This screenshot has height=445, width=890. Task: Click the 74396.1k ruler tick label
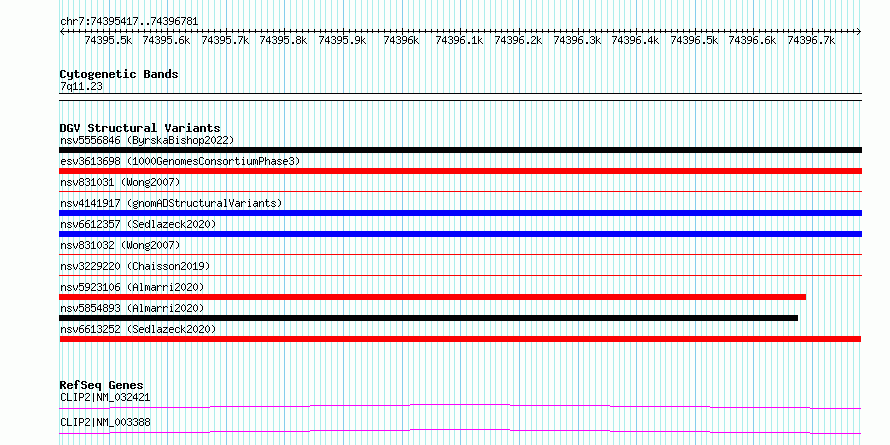pos(459,40)
